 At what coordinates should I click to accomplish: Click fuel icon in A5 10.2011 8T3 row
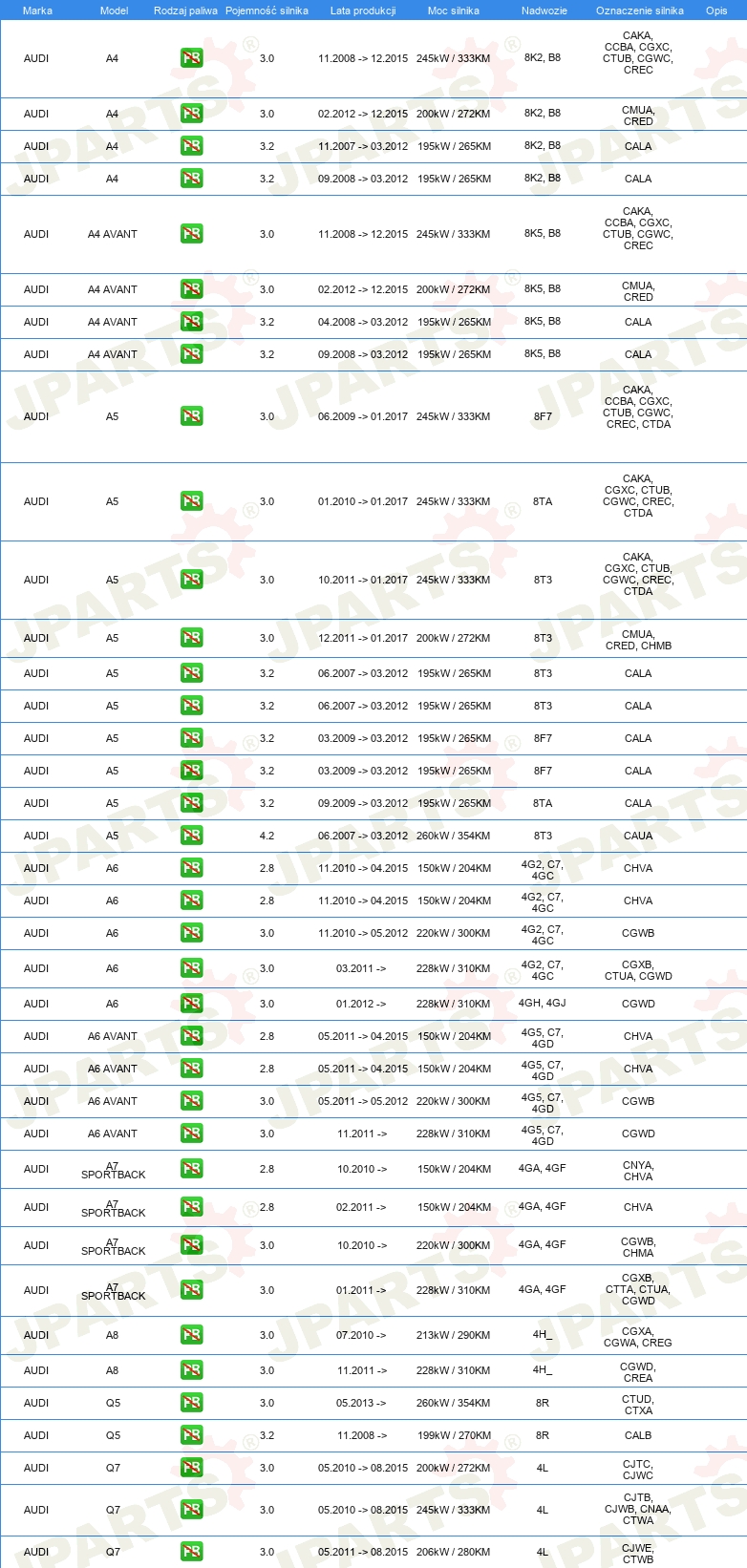[191, 580]
